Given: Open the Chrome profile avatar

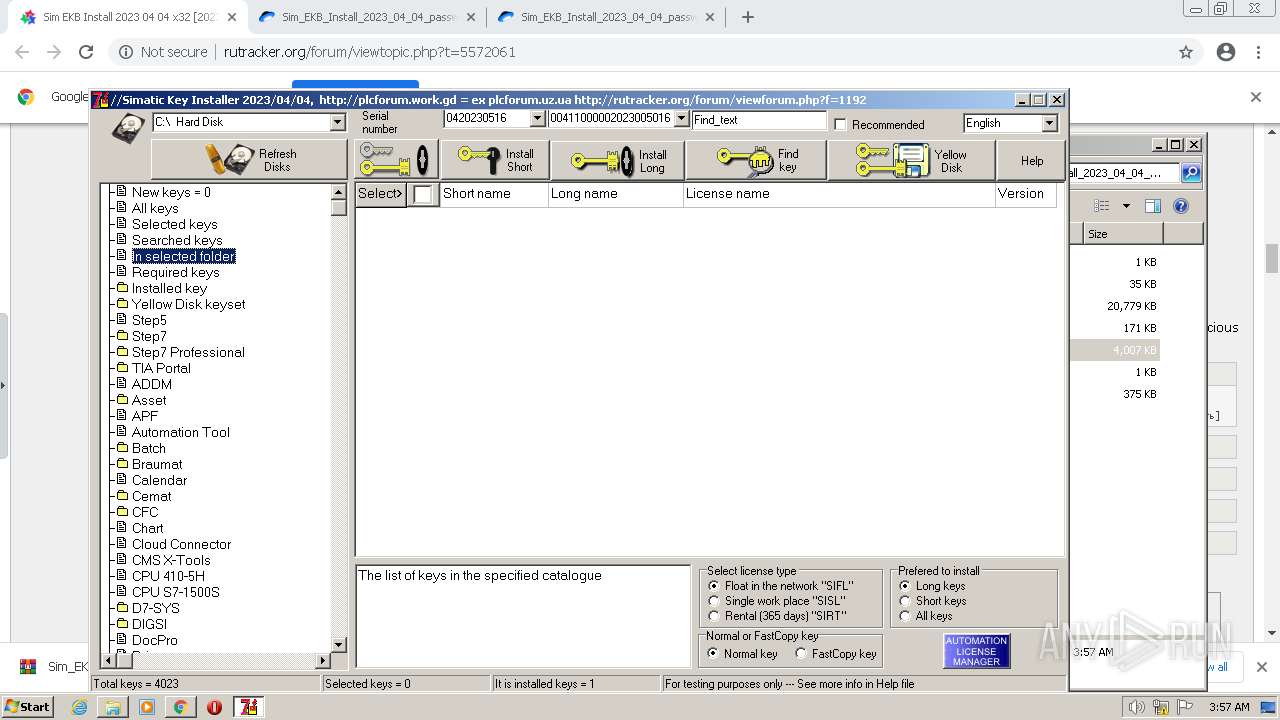Looking at the screenshot, I should coord(1226,52).
